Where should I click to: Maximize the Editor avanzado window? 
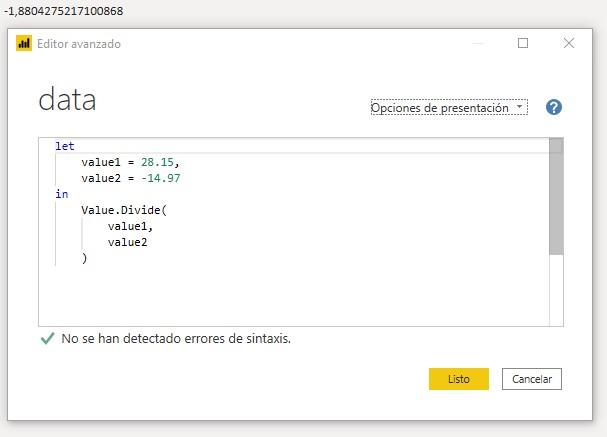(x=522, y=44)
